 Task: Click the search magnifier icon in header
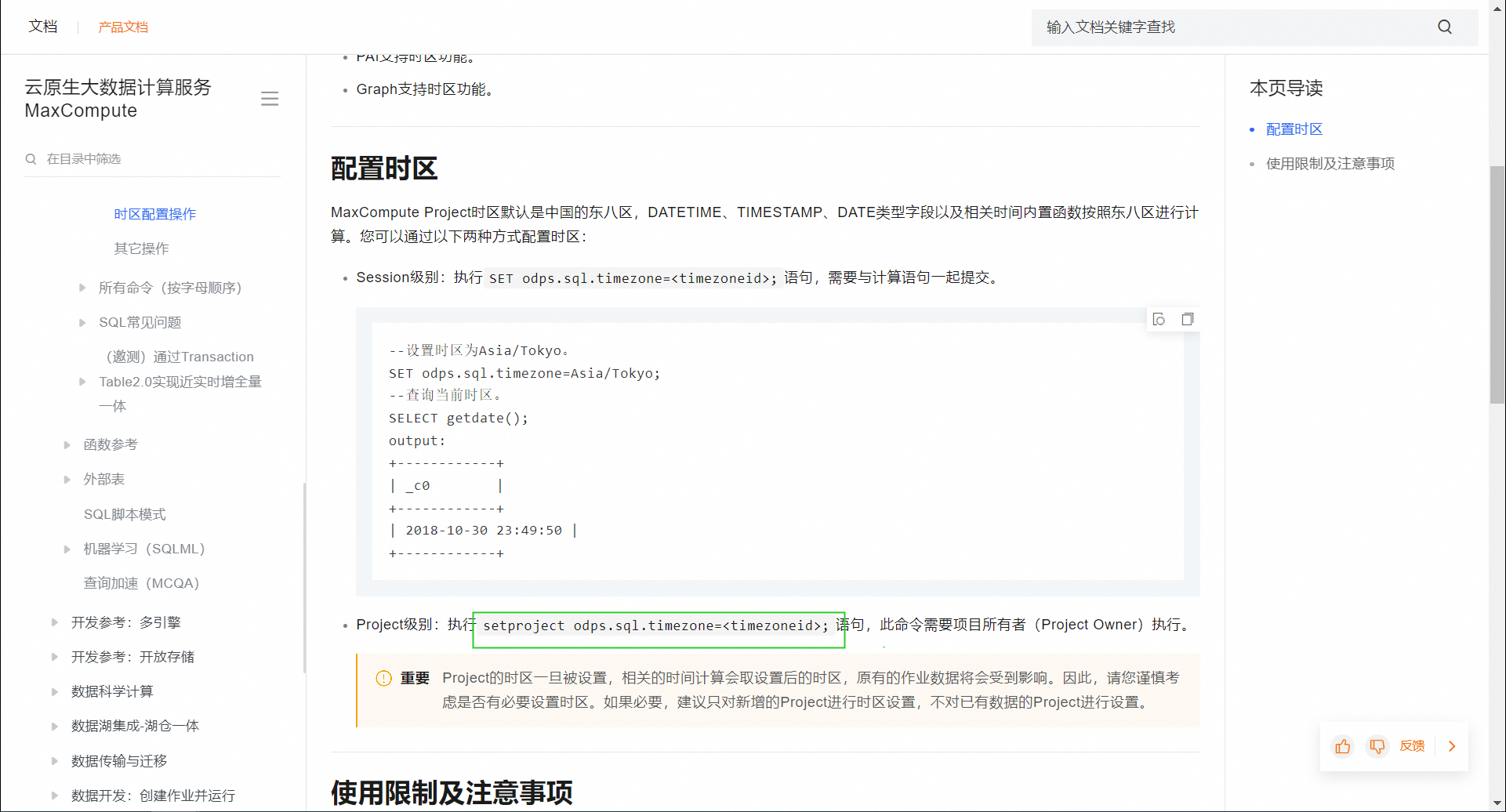pyautogui.click(x=1444, y=27)
